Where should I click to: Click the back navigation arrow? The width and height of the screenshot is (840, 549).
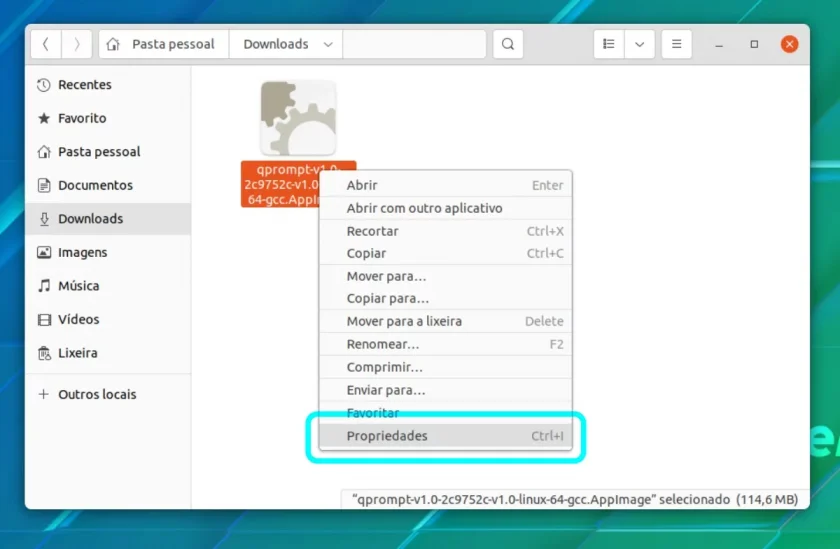pos(46,44)
